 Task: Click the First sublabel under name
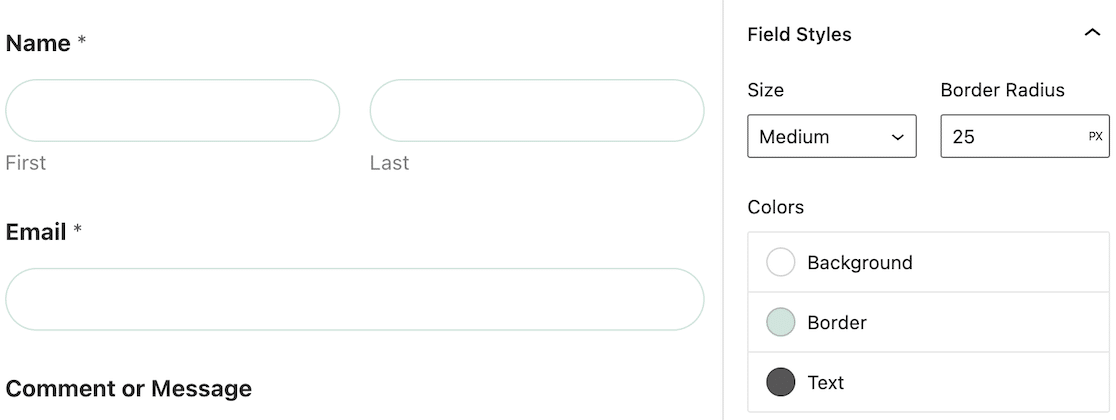click(x=26, y=163)
